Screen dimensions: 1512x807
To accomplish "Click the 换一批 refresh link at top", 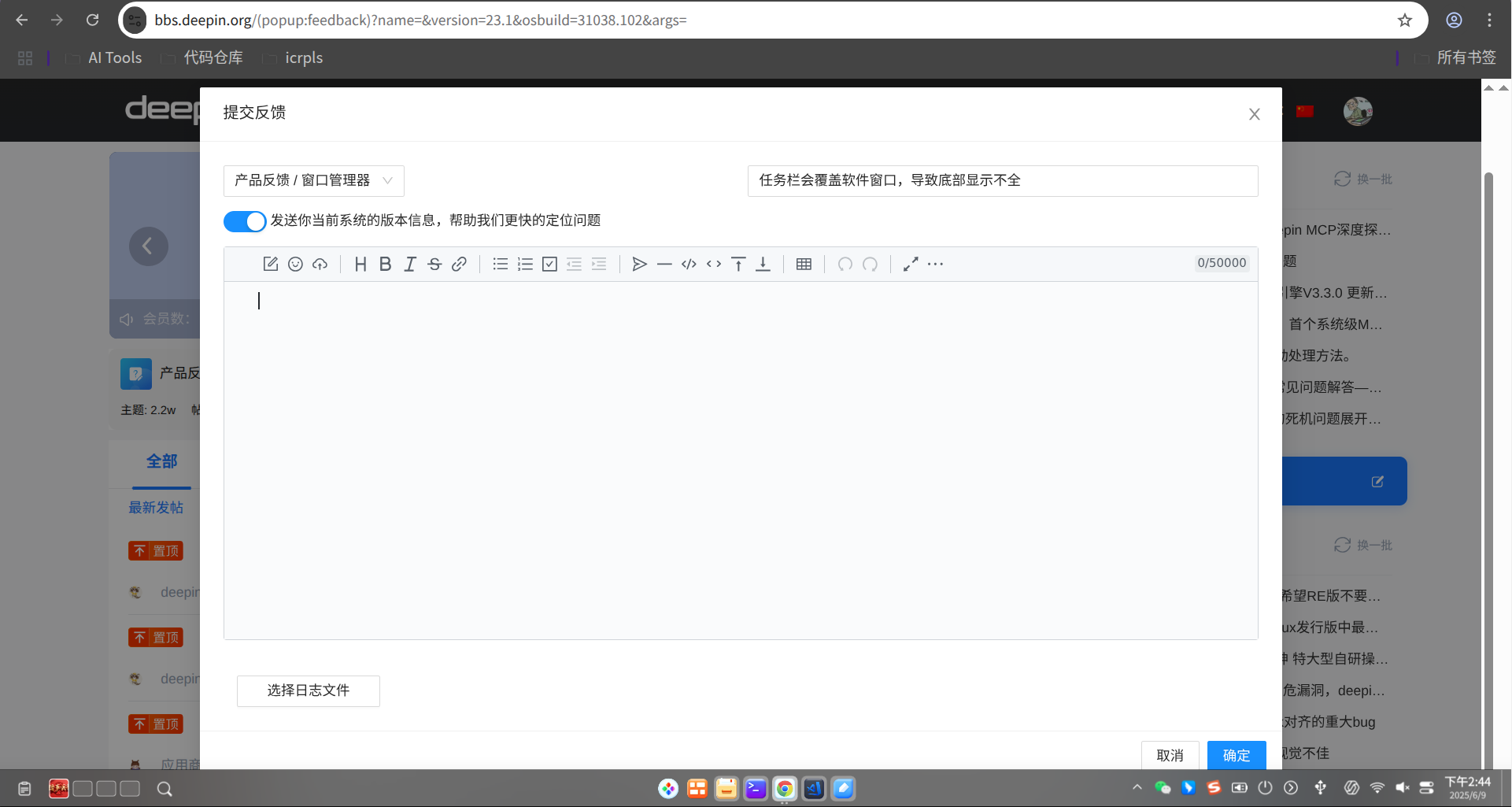I will [x=1363, y=180].
